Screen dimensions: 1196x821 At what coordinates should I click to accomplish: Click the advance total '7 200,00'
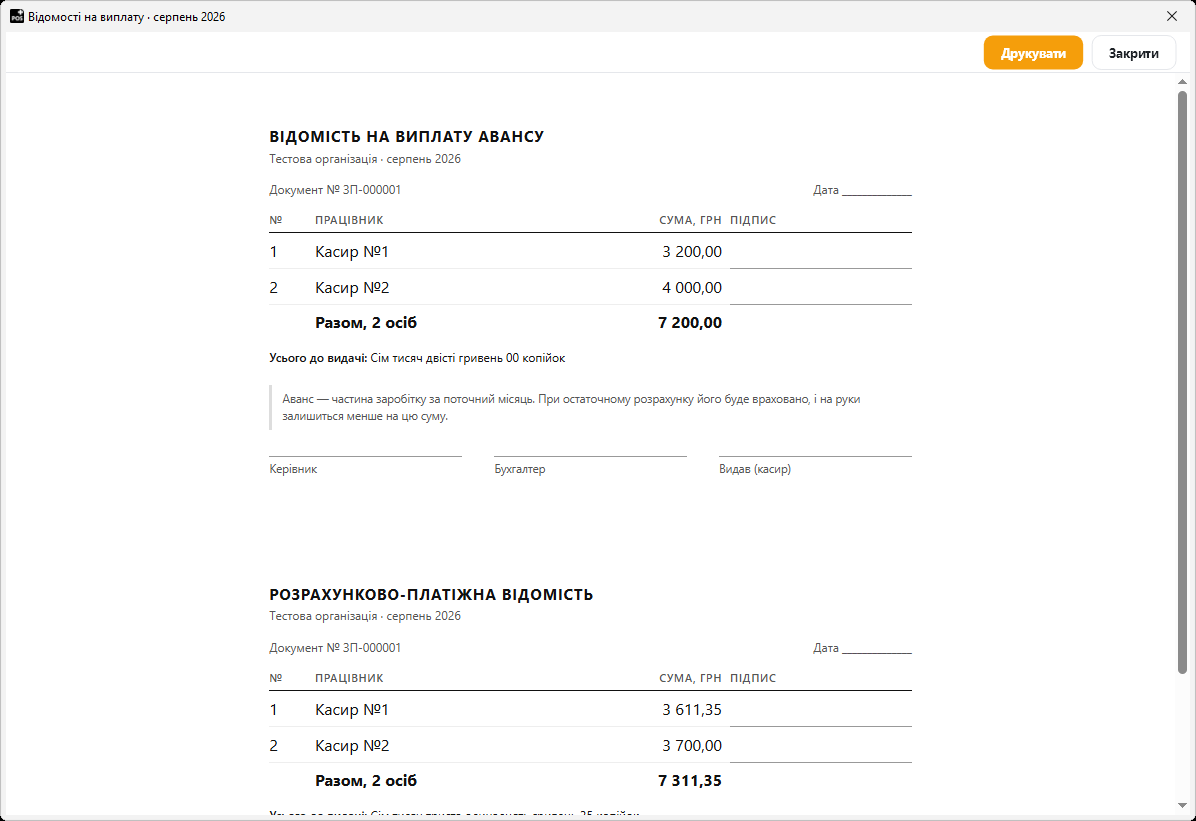tap(690, 323)
